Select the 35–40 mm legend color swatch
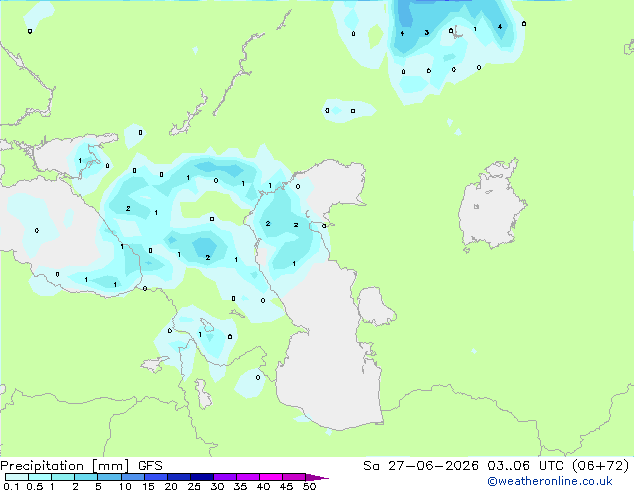The image size is (634, 490). coord(248,477)
